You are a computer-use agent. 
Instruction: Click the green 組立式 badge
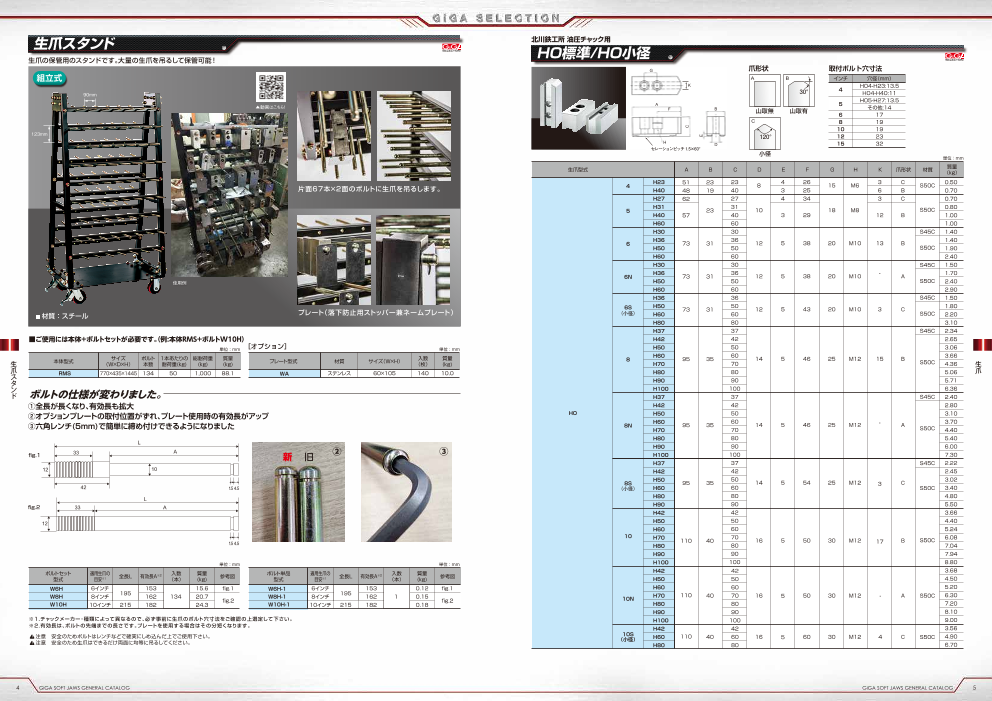point(50,78)
